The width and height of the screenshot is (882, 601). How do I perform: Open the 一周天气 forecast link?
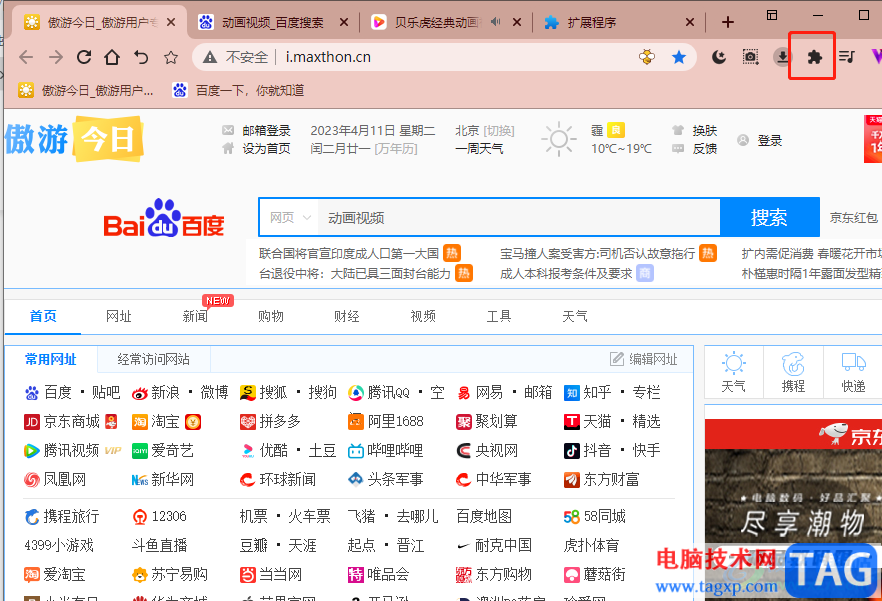(479, 149)
